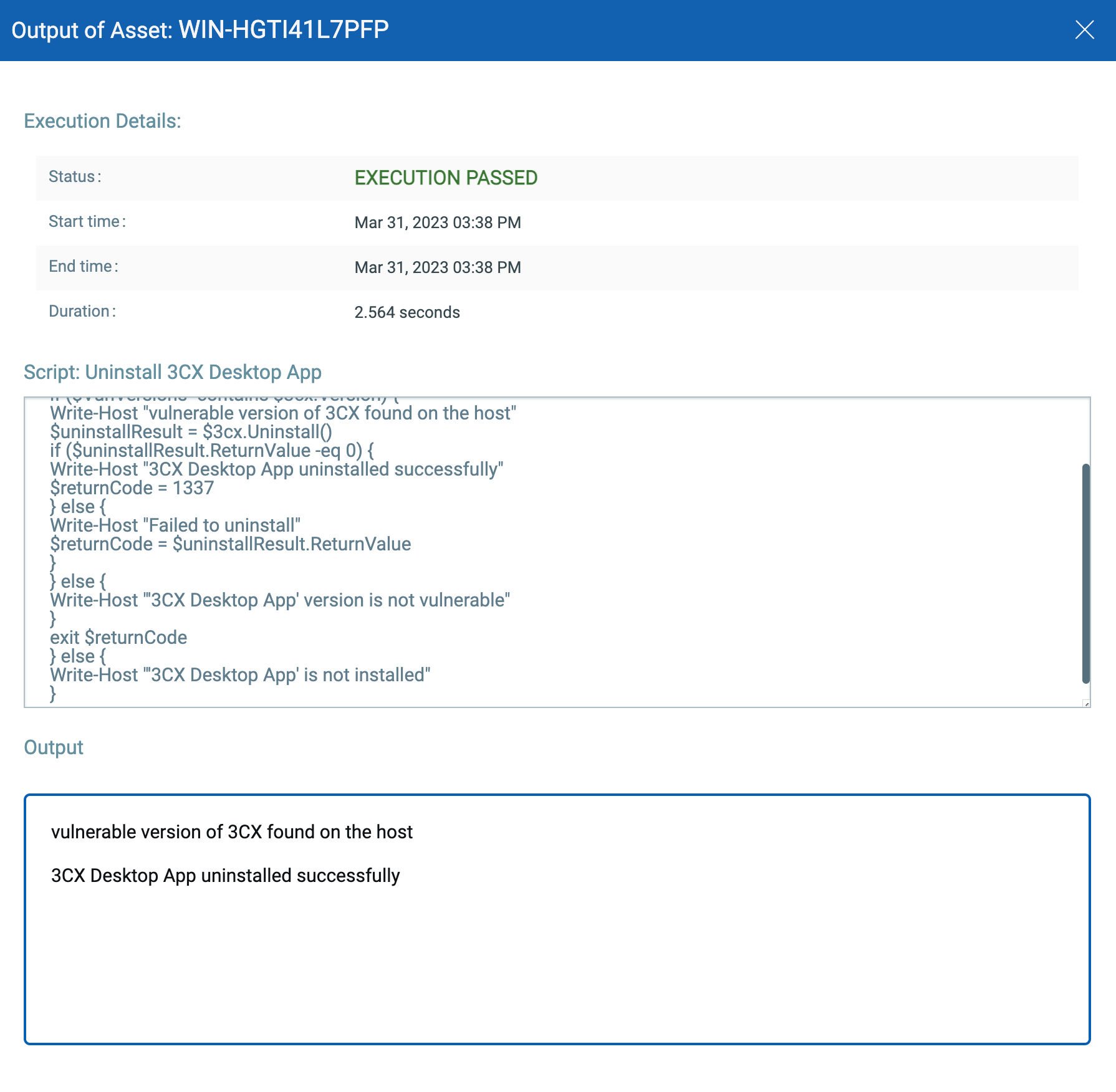Click the Duration label
This screenshot has width=1116, height=1092.
pos(82,312)
